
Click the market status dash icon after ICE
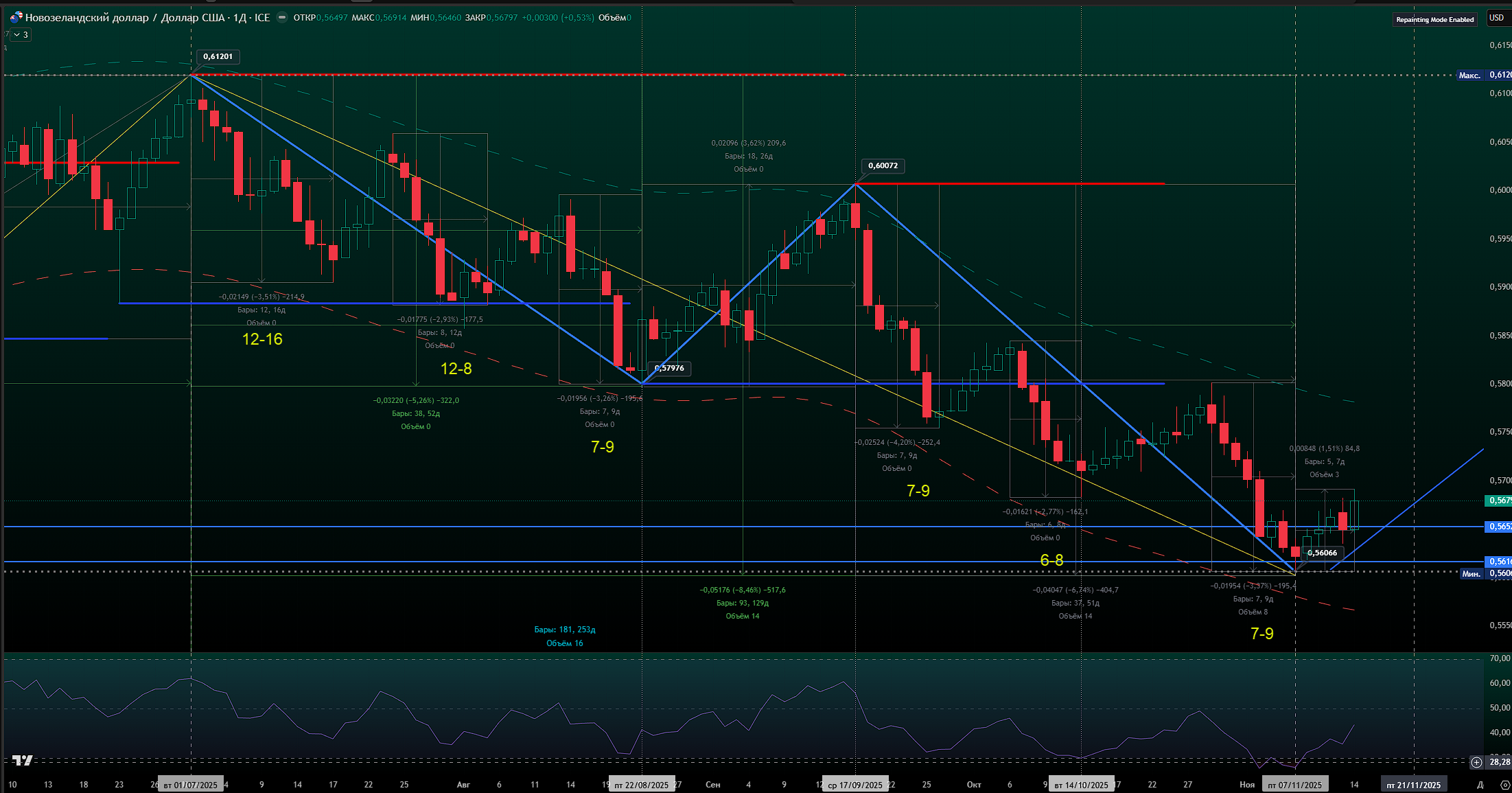coord(281,18)
